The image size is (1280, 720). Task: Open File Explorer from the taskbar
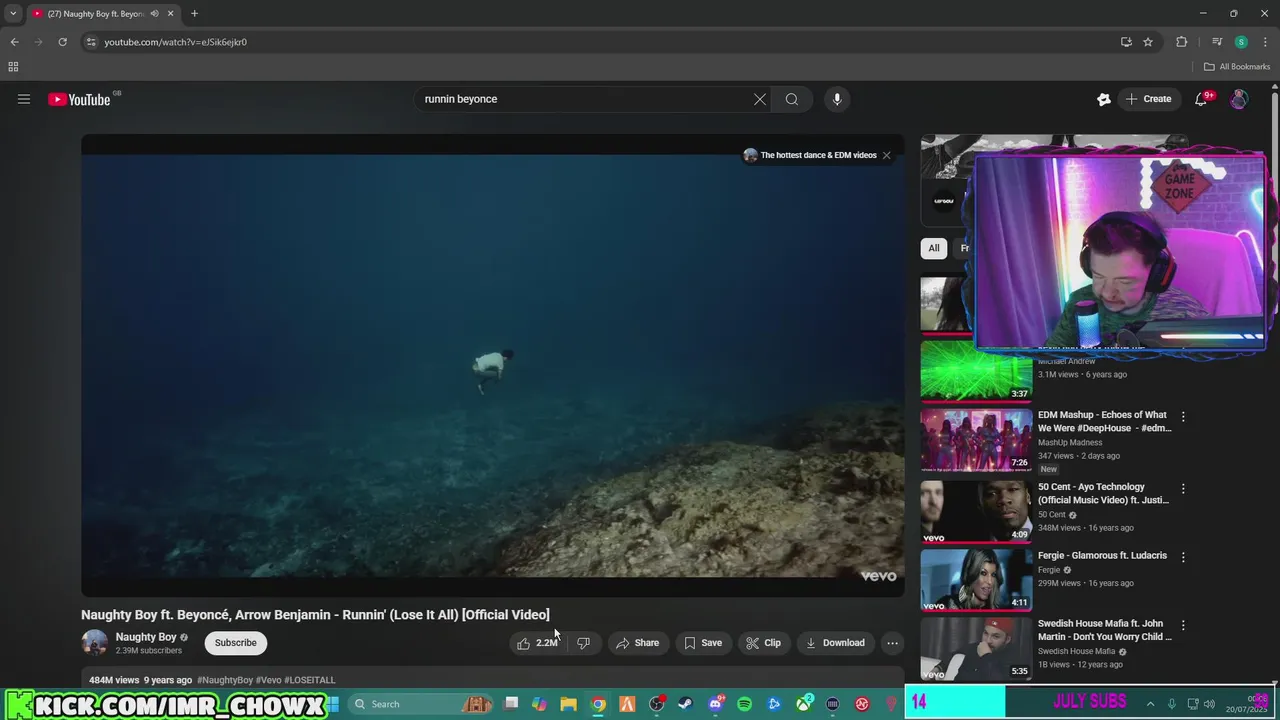568,704
